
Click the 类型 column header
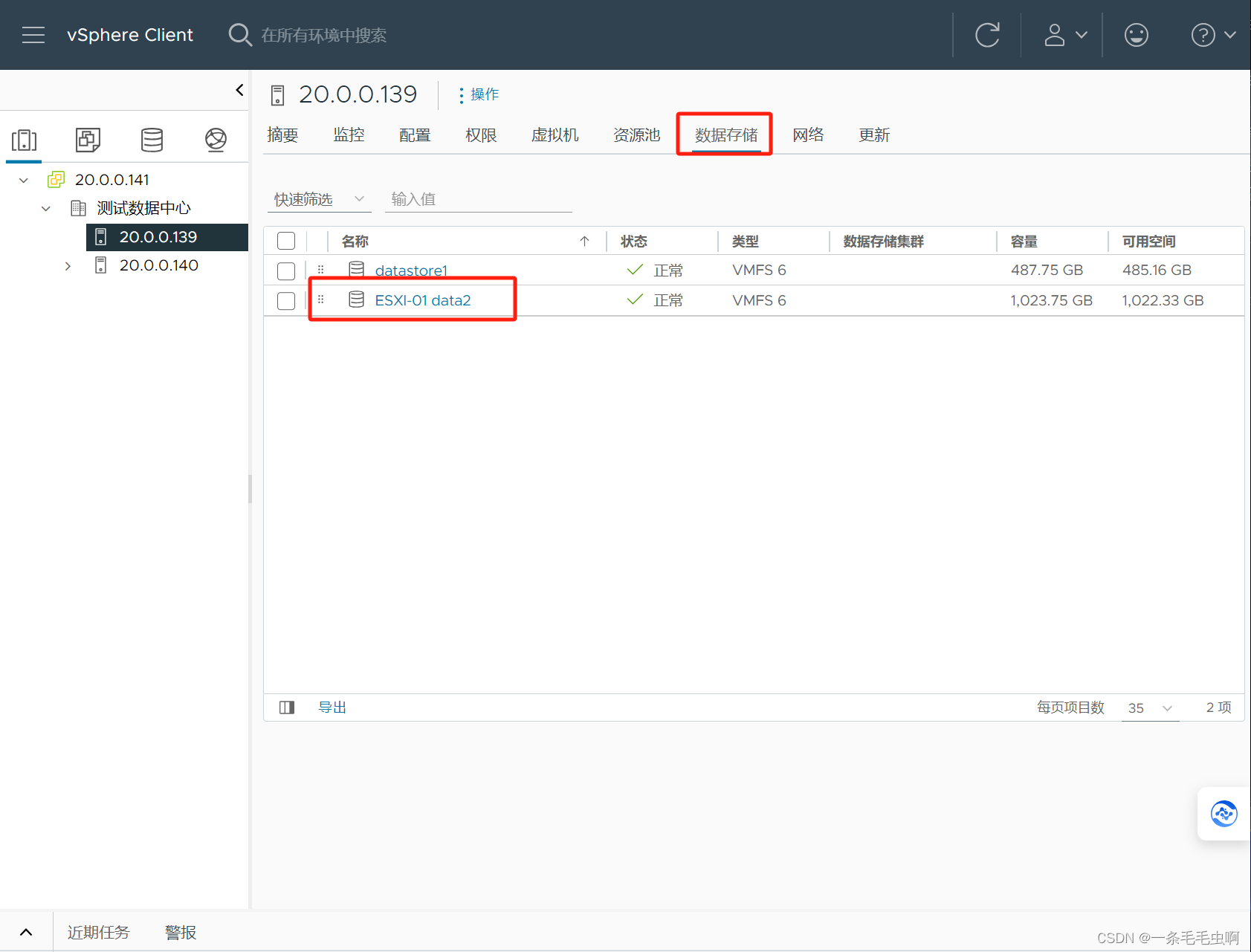pyautogui.click(x=746, y=241)
